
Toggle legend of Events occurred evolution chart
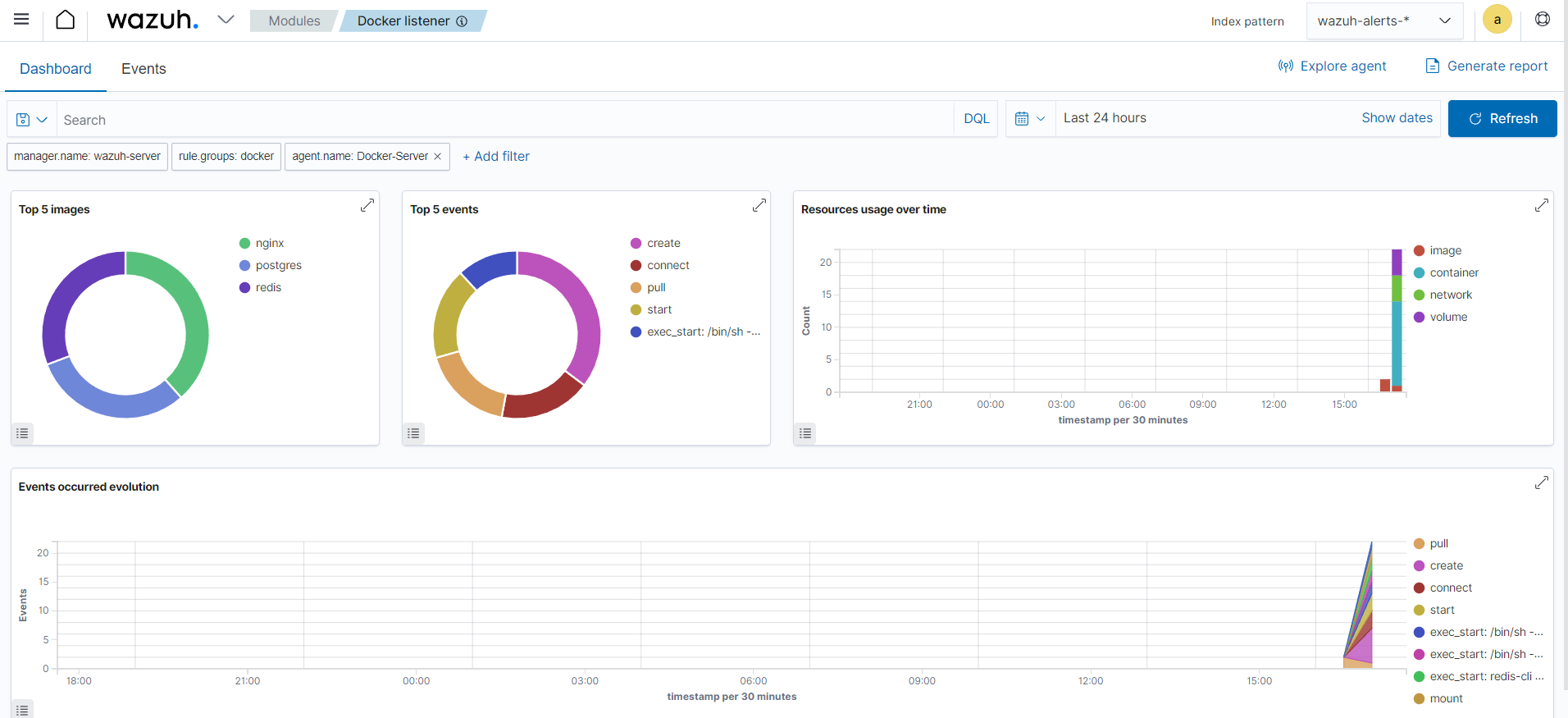coord(23,710)
